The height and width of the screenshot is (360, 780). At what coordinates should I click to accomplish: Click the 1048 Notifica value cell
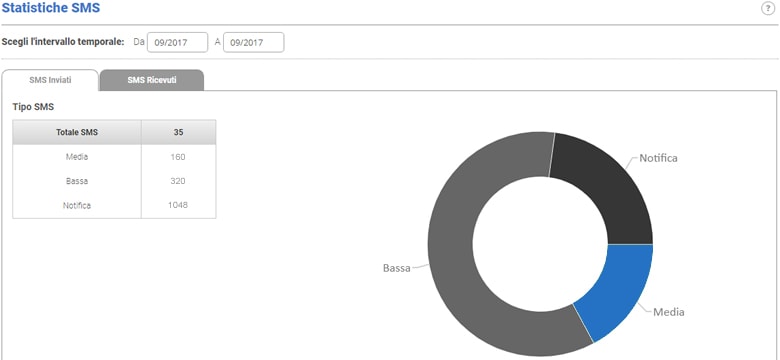[x=179, y=205]
